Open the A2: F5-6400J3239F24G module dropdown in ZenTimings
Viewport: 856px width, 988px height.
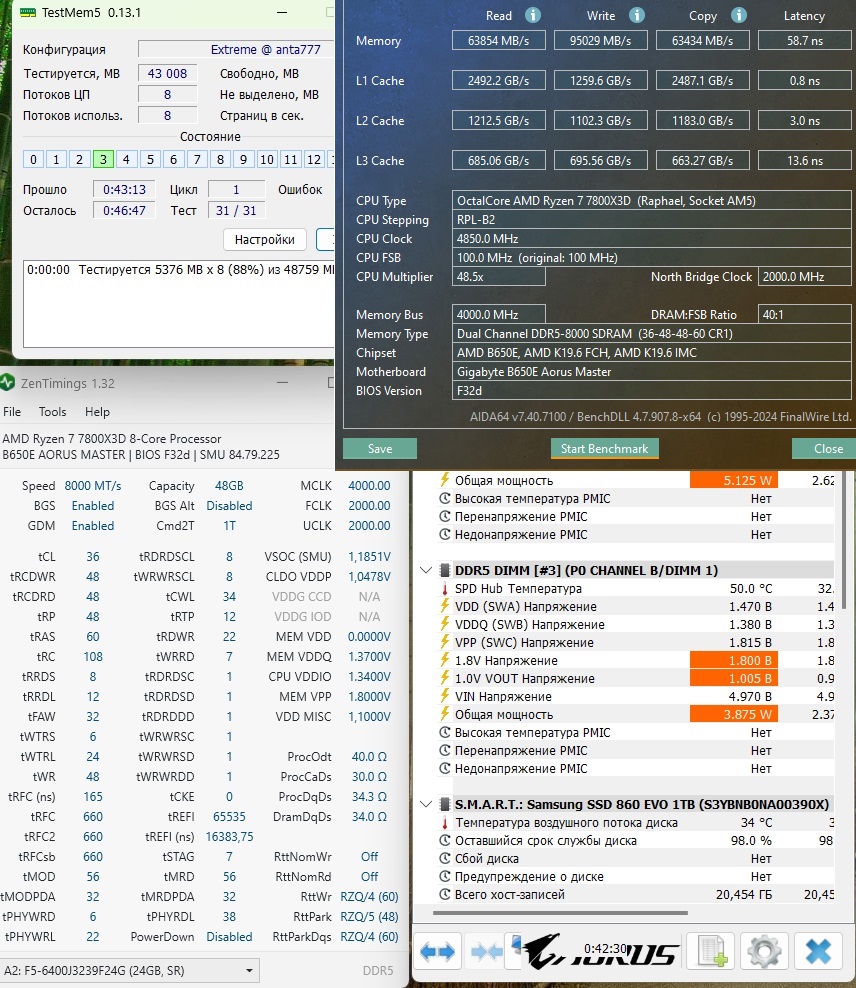130,970
